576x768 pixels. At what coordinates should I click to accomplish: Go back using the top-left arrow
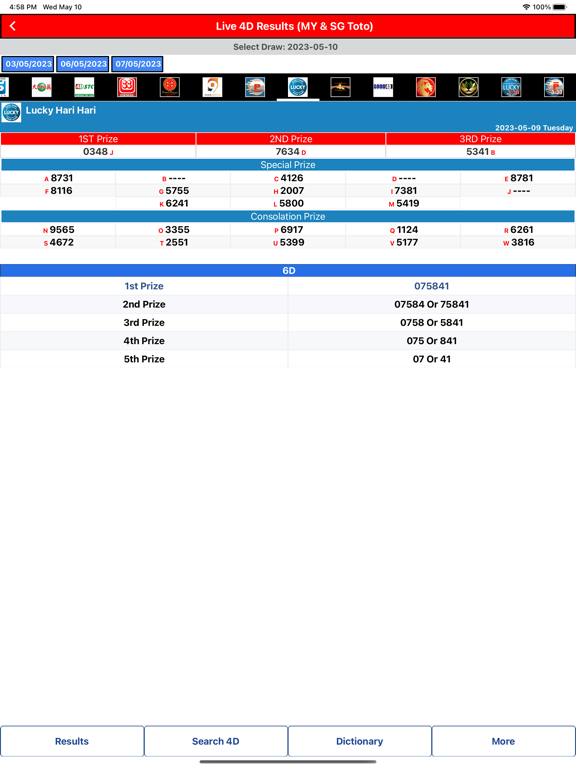13,26
